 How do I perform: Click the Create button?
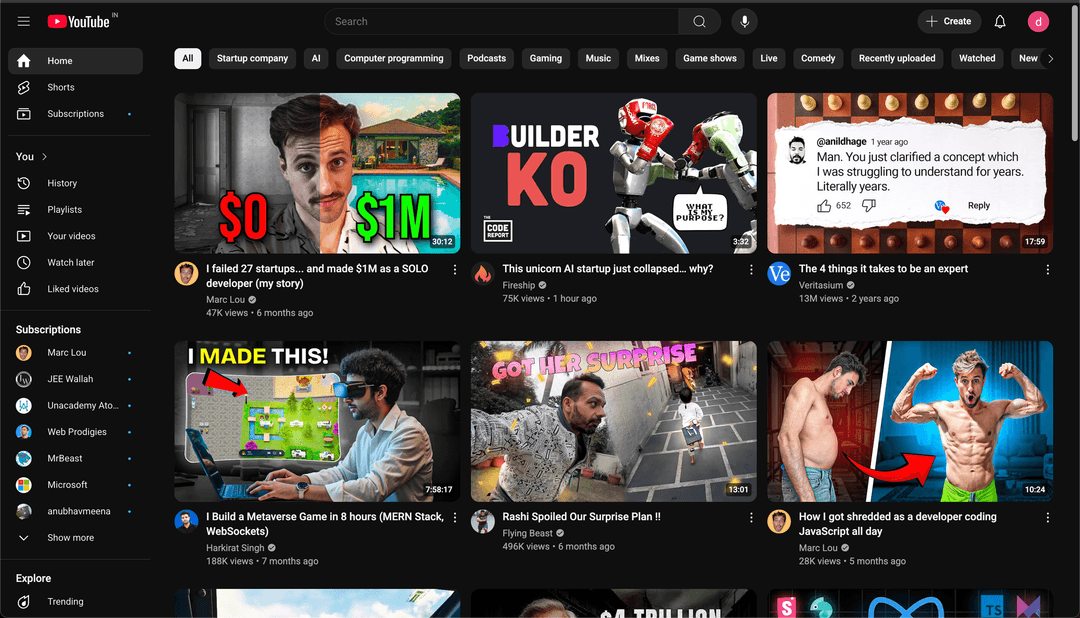point(948,21)
